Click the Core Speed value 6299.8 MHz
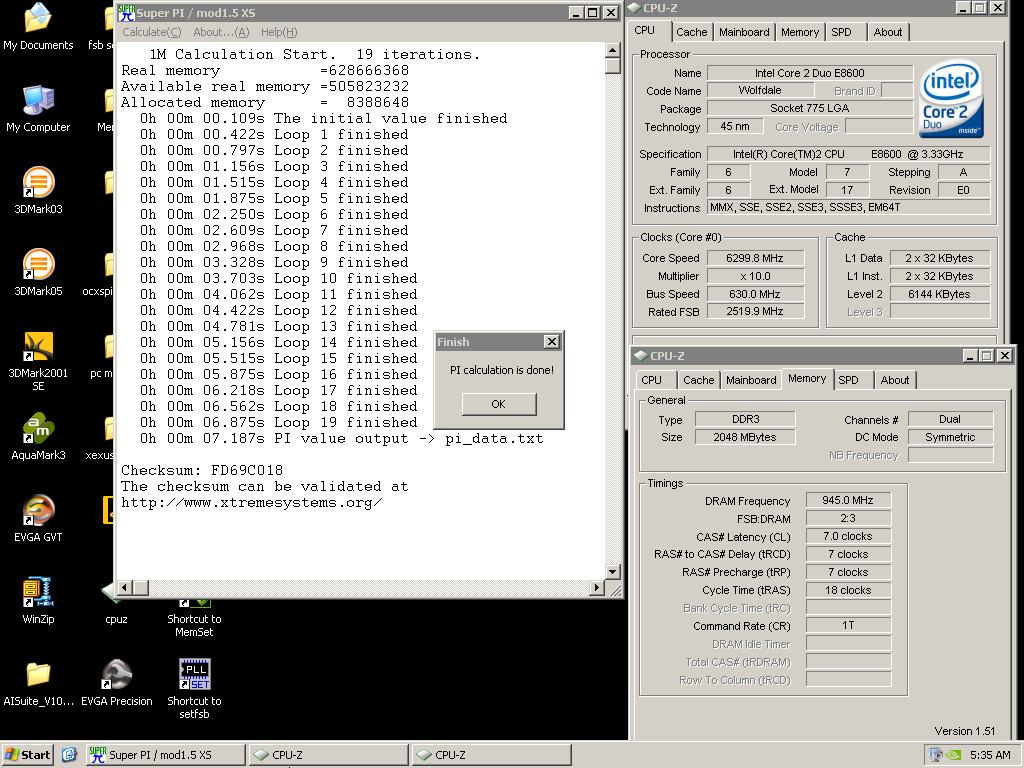This screenshot has height=768, width=1024. pyautogui.click(x=755, y=258)
